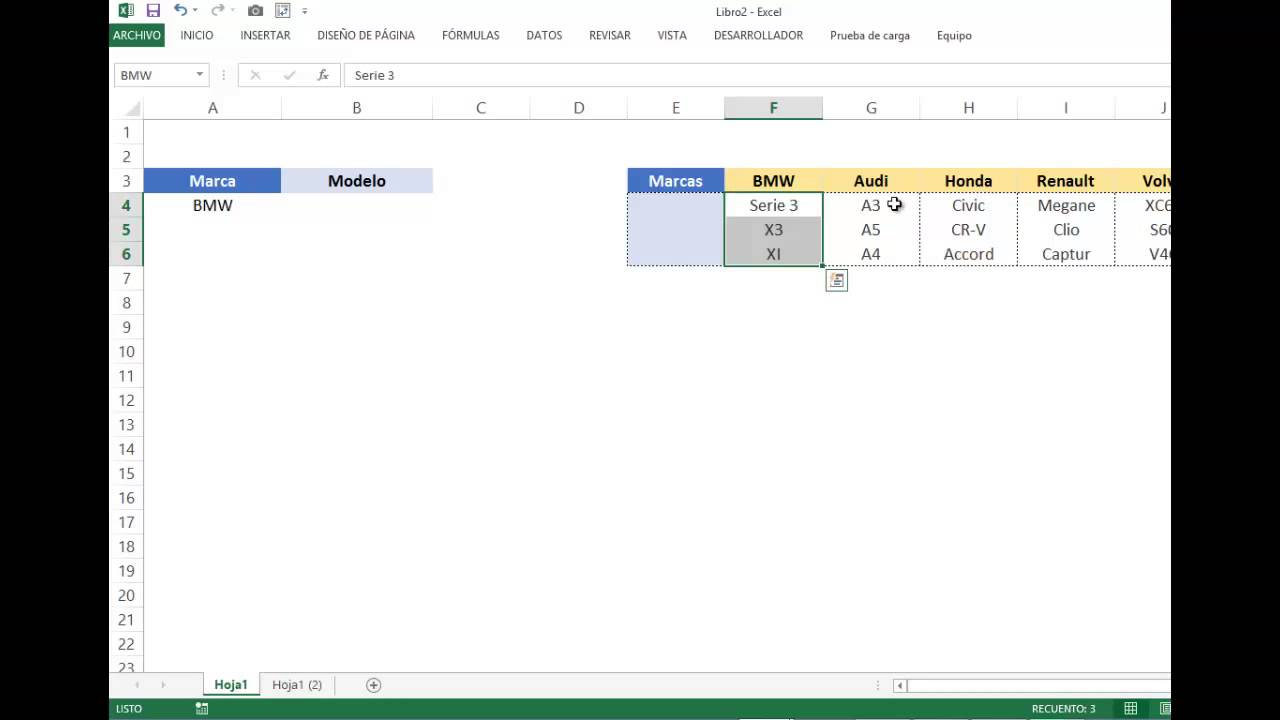This screenshot has height=720, width=1280.
Task: Undo the last action
Action: click(179, 11)
